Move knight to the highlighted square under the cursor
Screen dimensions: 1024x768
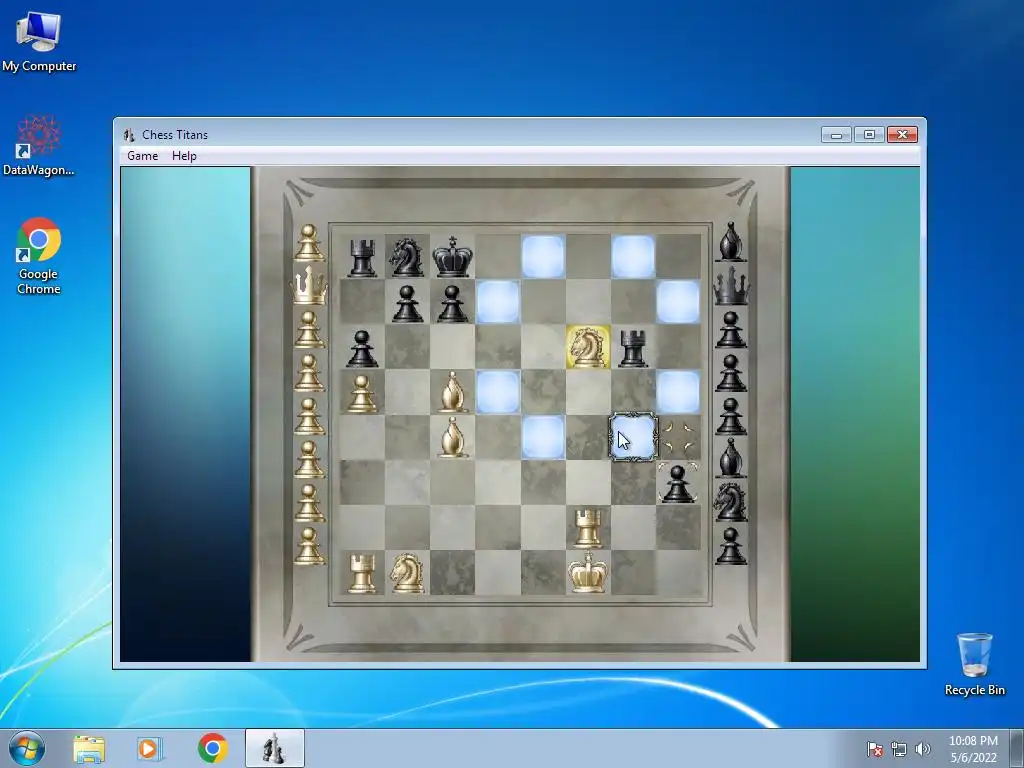tap(633, 437)
